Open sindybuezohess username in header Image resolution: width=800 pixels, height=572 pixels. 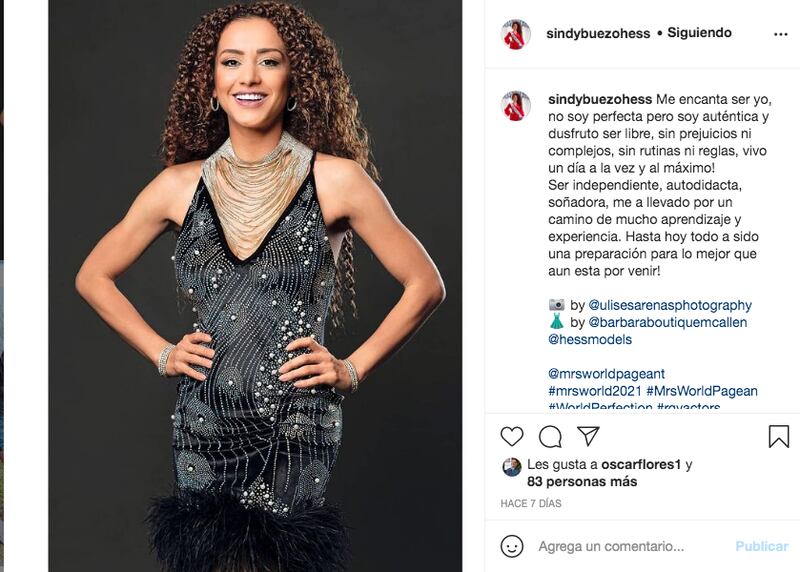[598, 34]
